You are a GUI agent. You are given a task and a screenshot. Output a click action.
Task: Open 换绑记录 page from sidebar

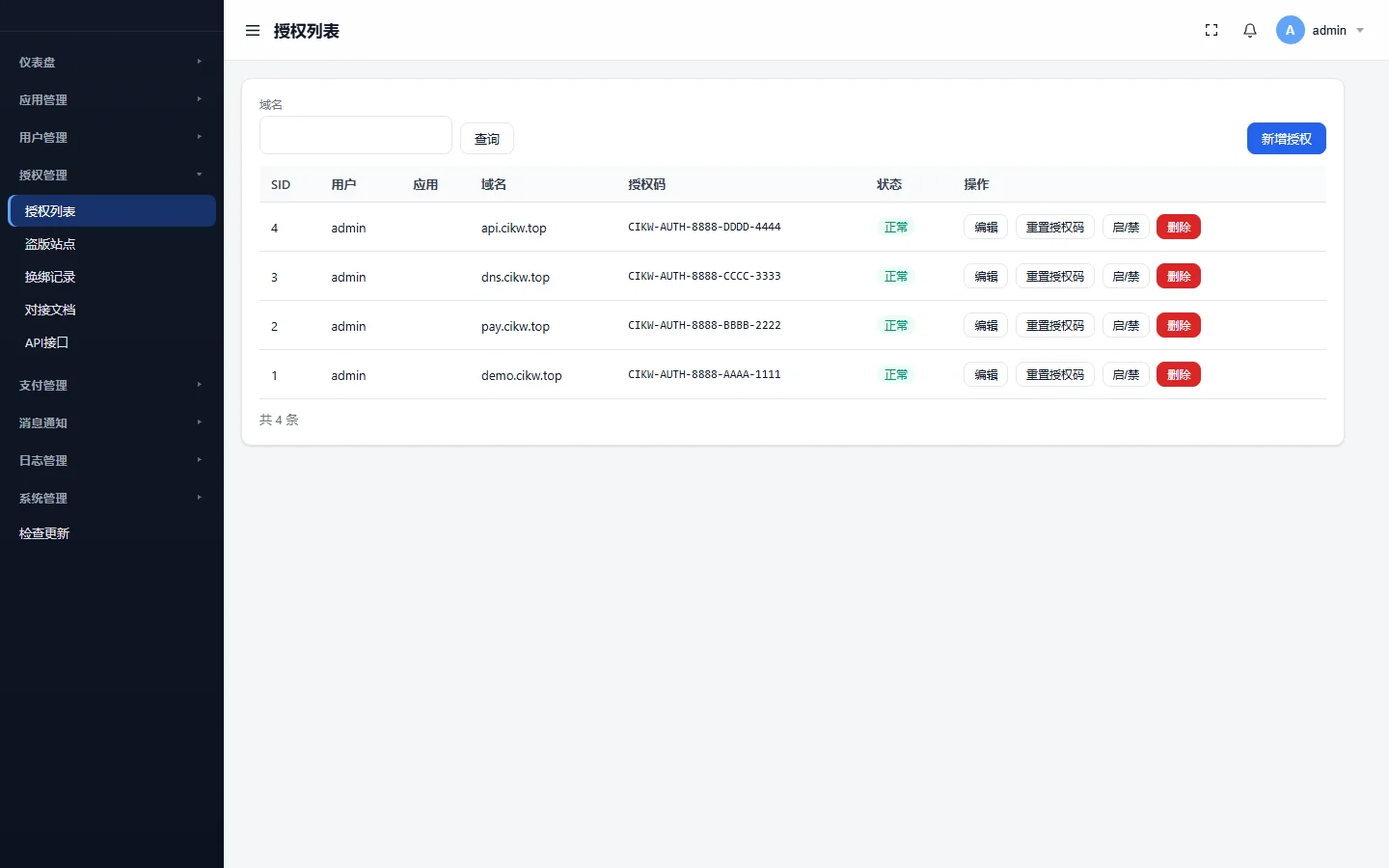tap(112, 277)
